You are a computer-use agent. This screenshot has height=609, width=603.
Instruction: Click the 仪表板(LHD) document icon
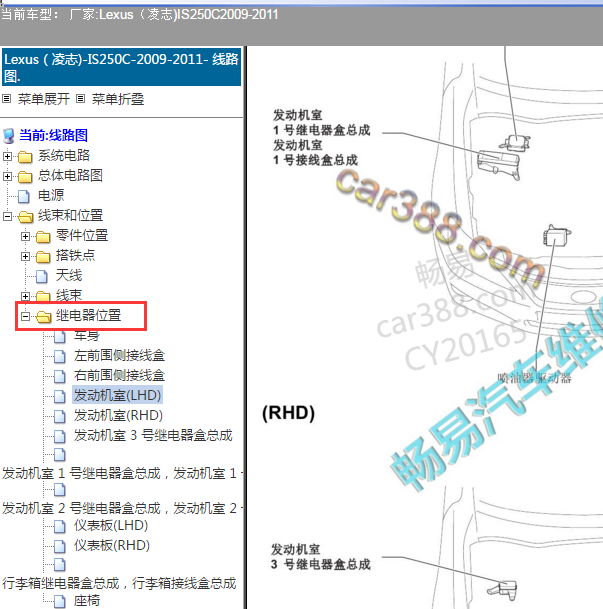pos(60,527)
